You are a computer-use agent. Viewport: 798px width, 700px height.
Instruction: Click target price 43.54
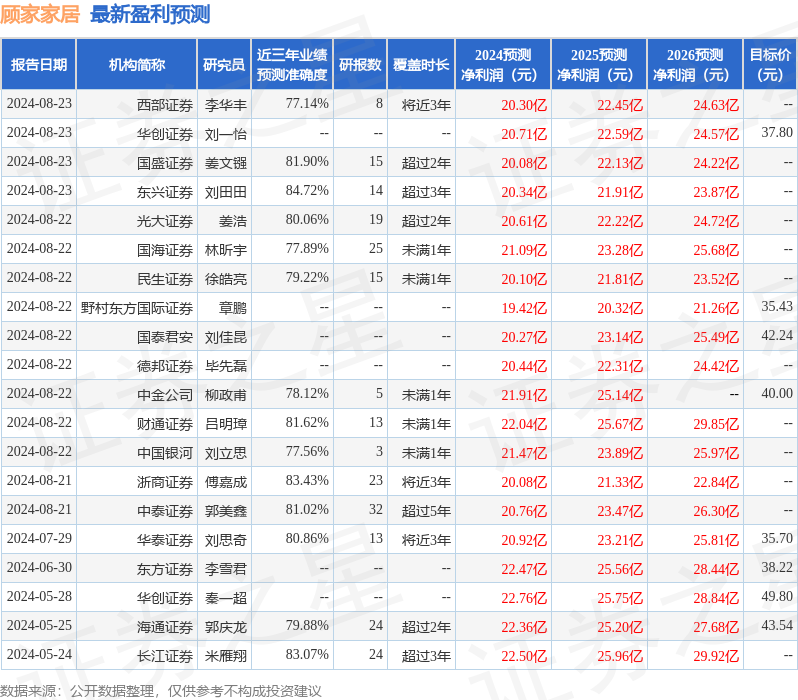[777, 626]
